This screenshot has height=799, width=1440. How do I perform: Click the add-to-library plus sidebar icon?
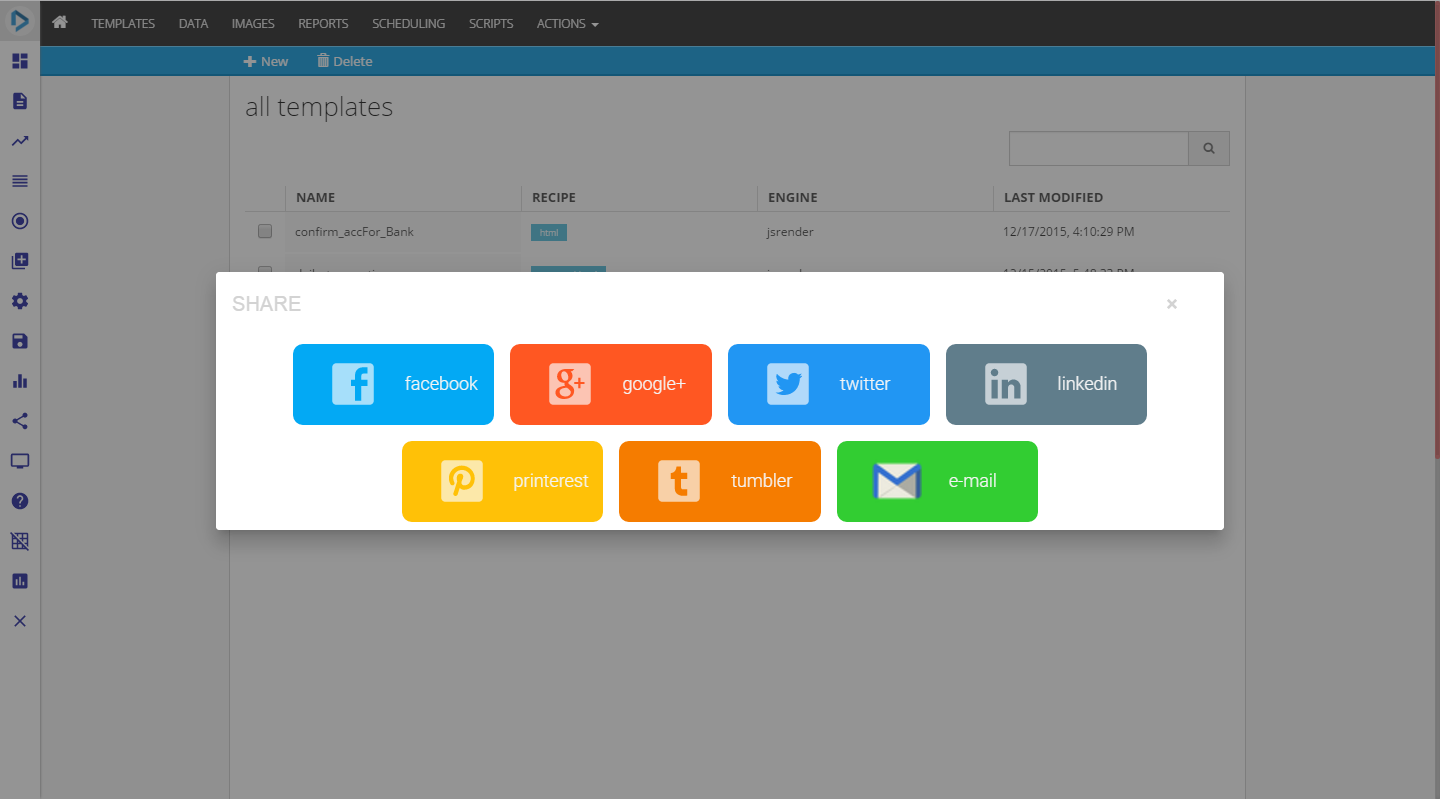click(x=20, y=261)
